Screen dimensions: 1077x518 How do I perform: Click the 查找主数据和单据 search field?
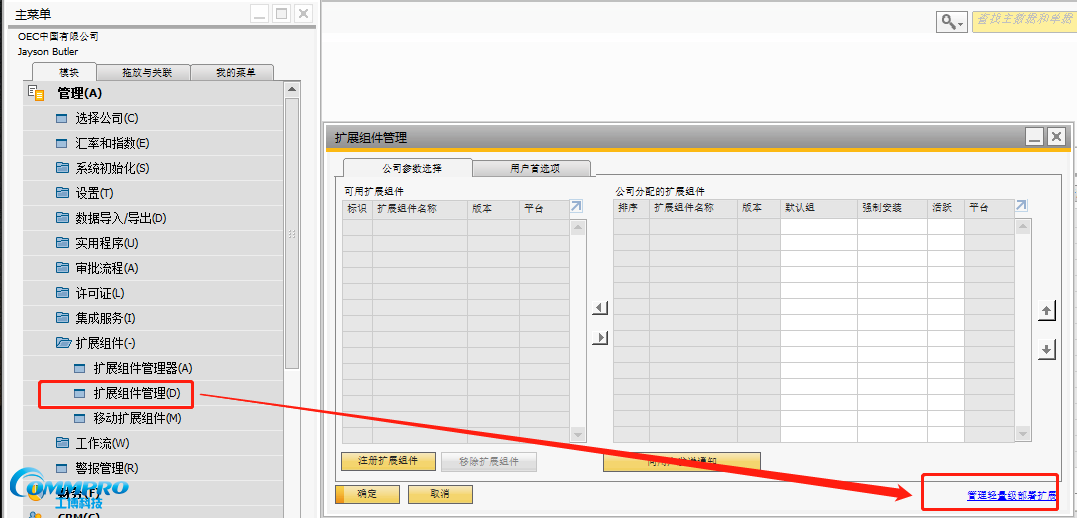[1023, 21]
